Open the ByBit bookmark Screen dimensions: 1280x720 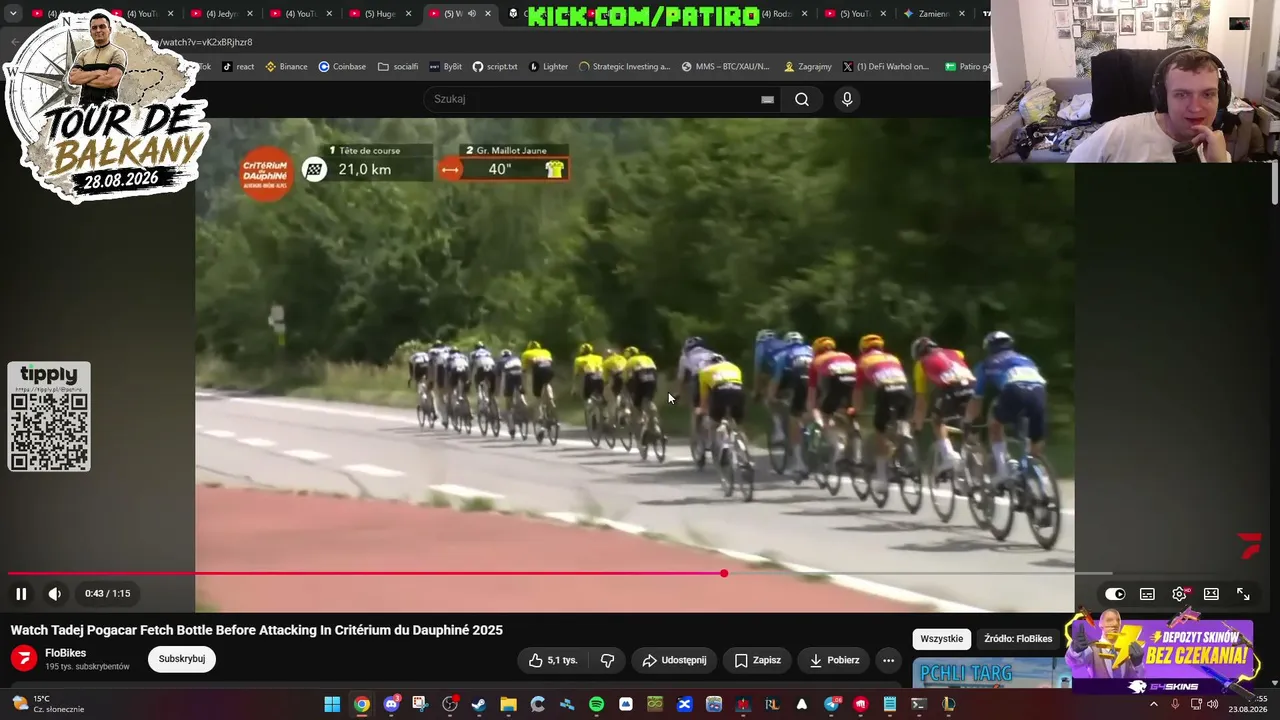445,67
